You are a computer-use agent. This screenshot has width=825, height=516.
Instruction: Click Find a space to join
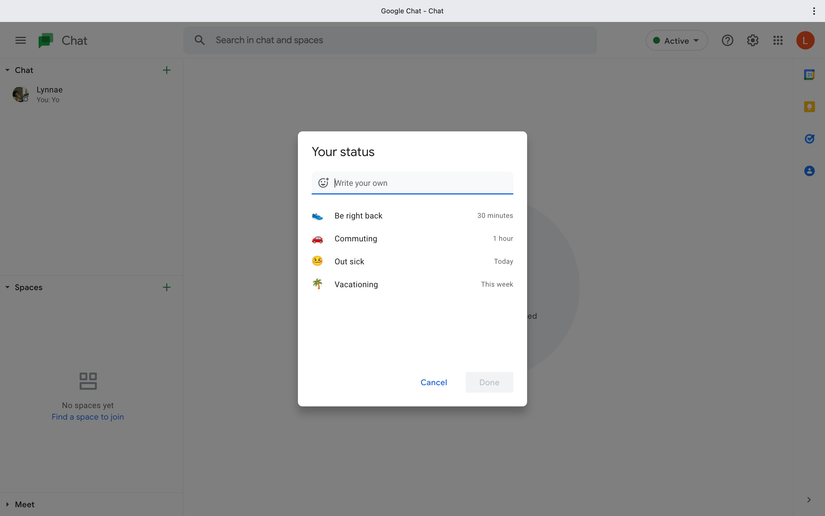[88, 417]
